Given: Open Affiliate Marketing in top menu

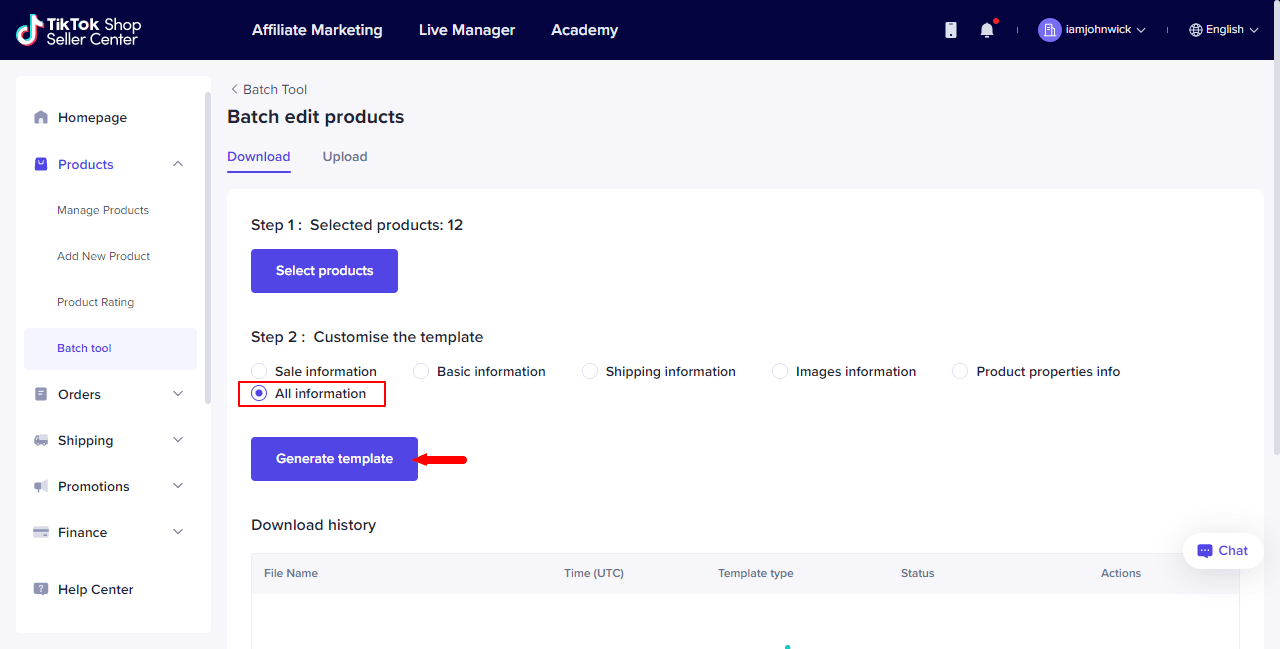Looking at the screenshot, I should 317,30.
